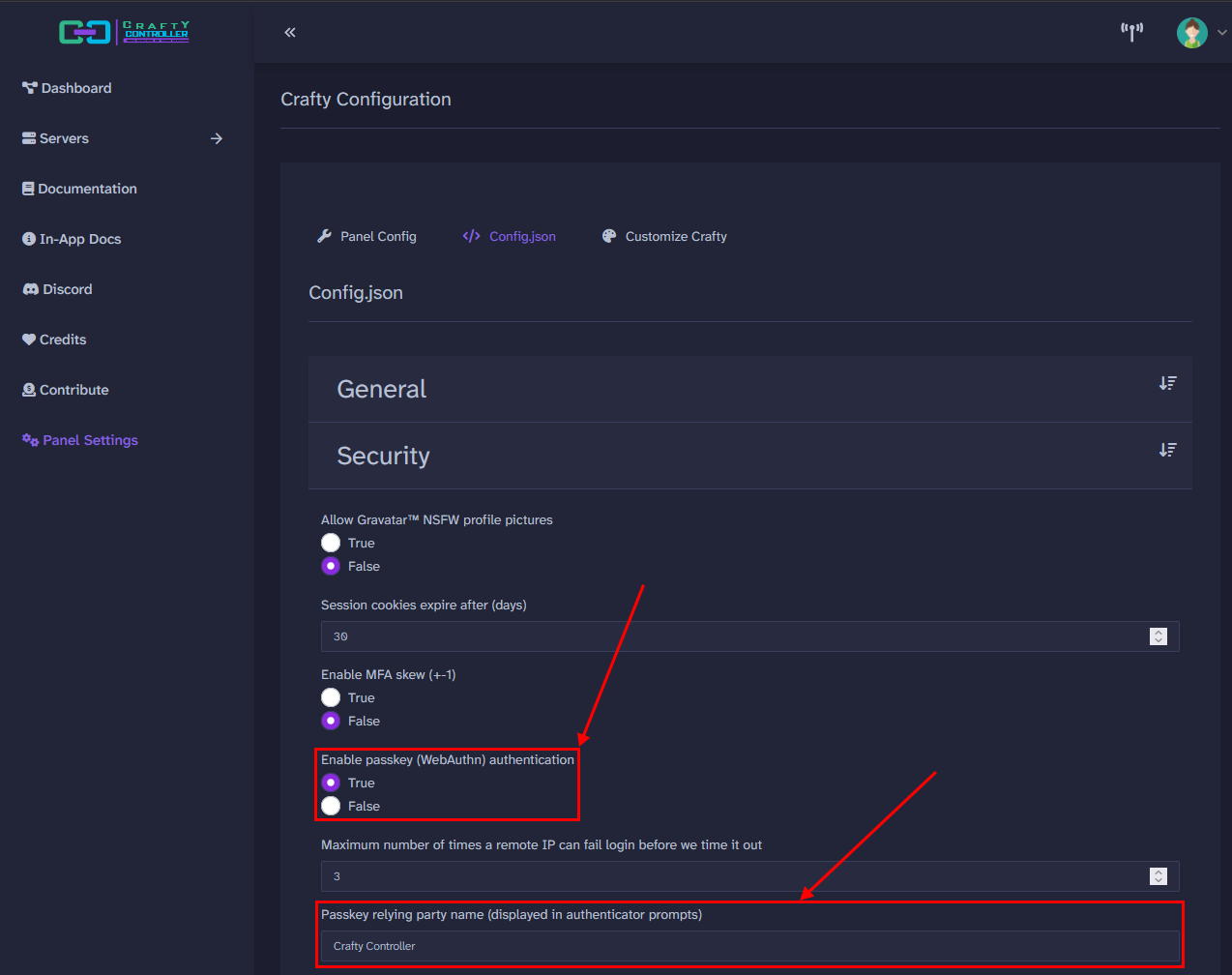This screenshot has width=1232, height=975.
Task: Collapse the Security section
Action: (x=1167, y=450)
